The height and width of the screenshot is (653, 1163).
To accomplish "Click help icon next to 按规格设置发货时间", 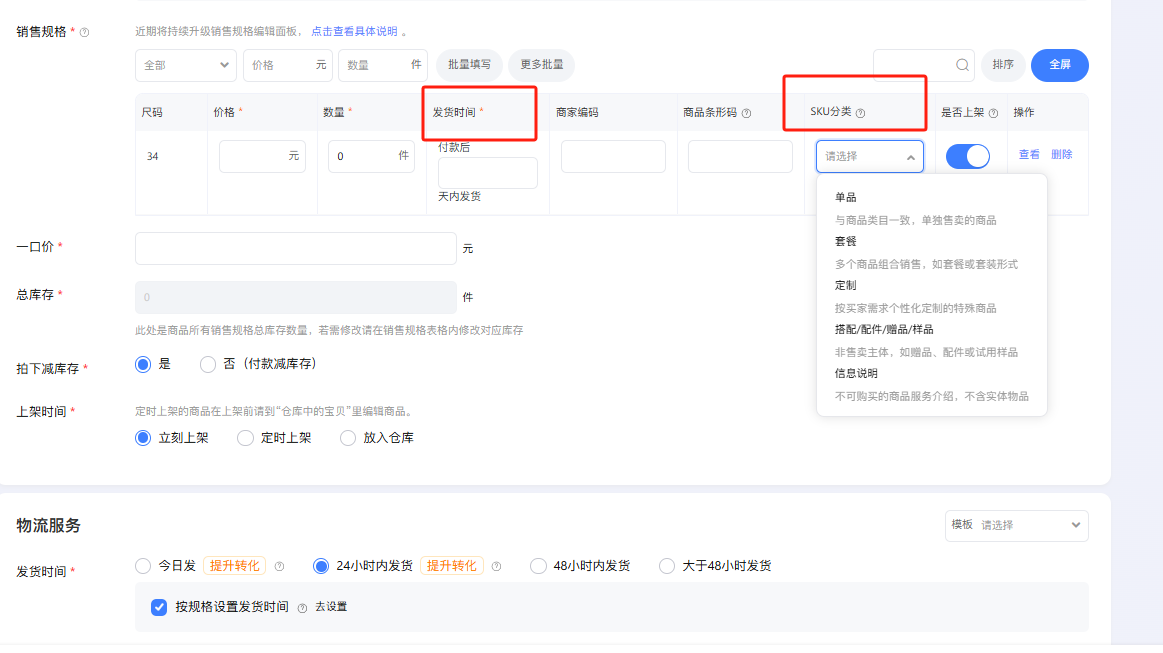I will click(x=303, y=608).
